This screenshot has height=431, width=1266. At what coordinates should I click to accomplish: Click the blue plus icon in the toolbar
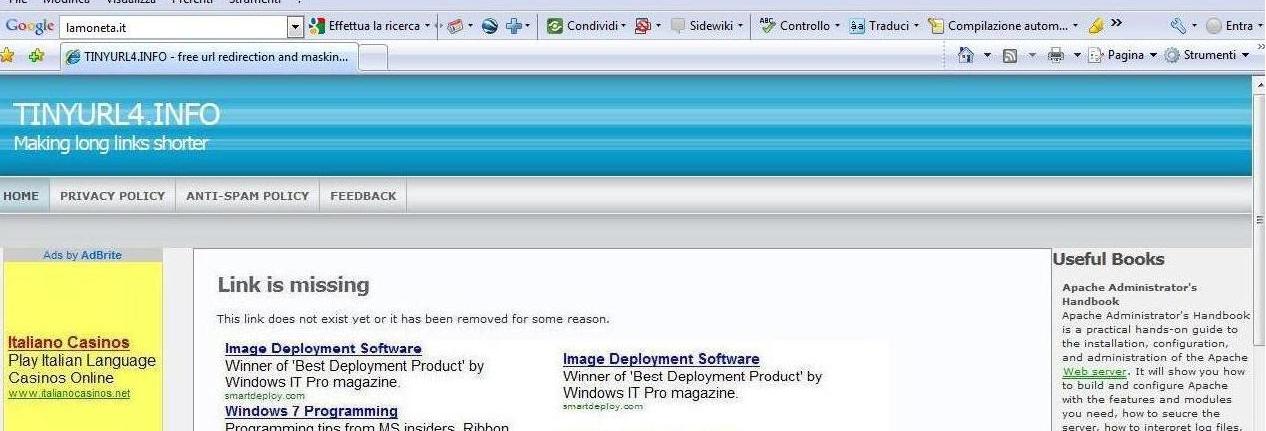[513, 26]
